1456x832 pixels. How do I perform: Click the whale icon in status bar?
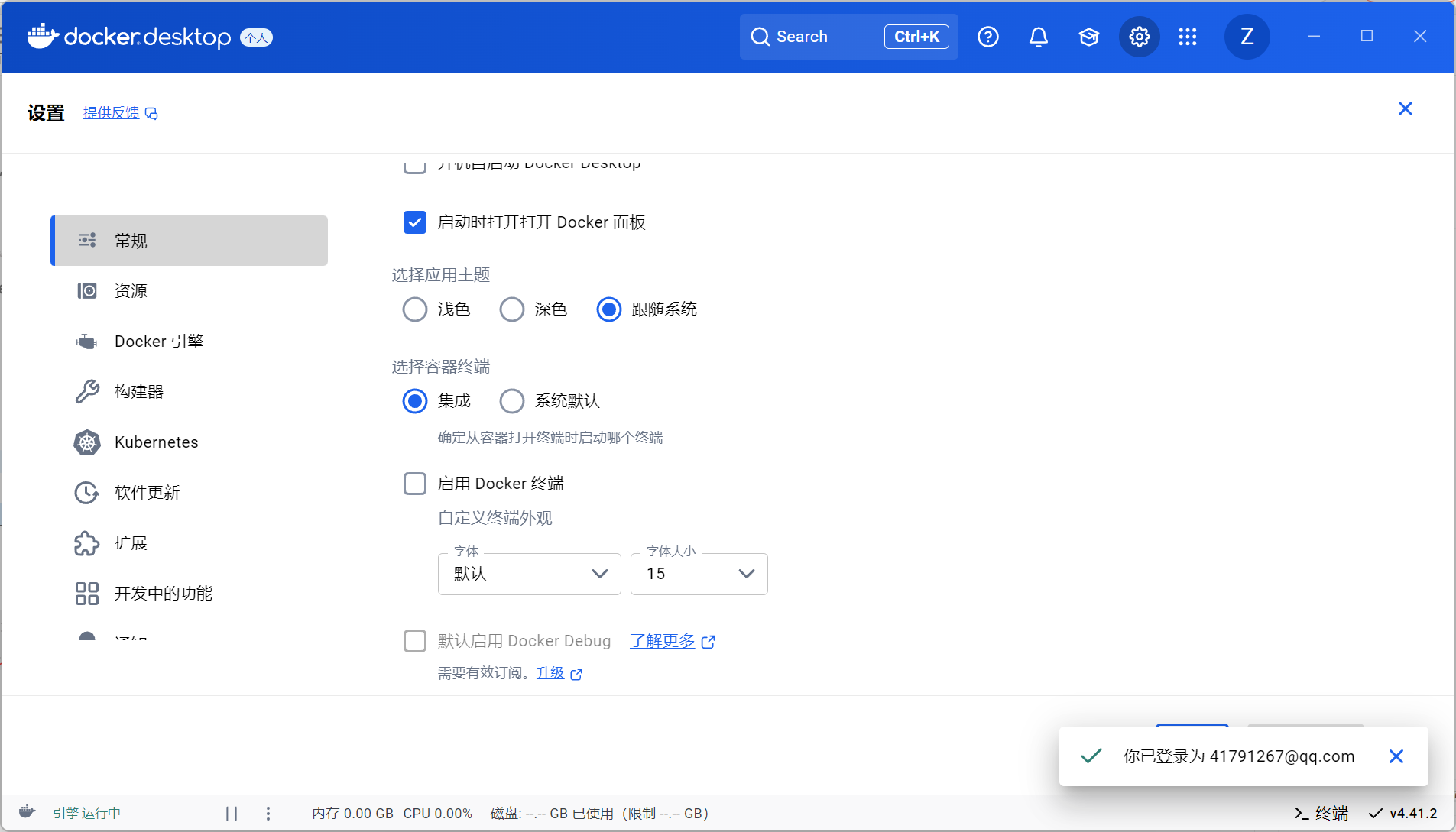(27, 812)
